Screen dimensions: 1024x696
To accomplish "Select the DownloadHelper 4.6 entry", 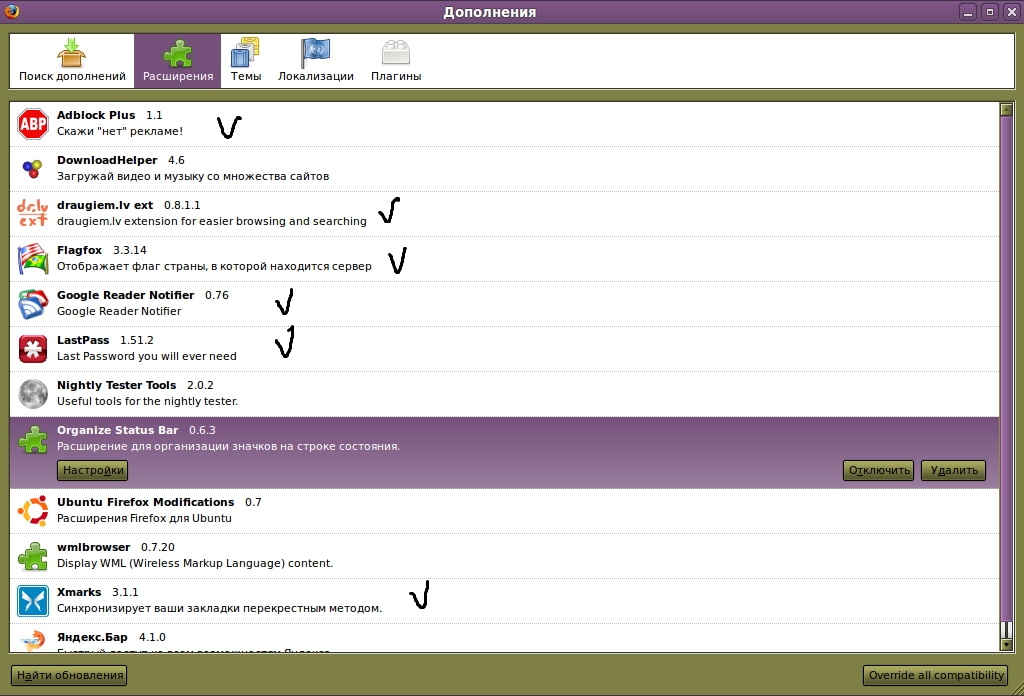I will 504,168.
